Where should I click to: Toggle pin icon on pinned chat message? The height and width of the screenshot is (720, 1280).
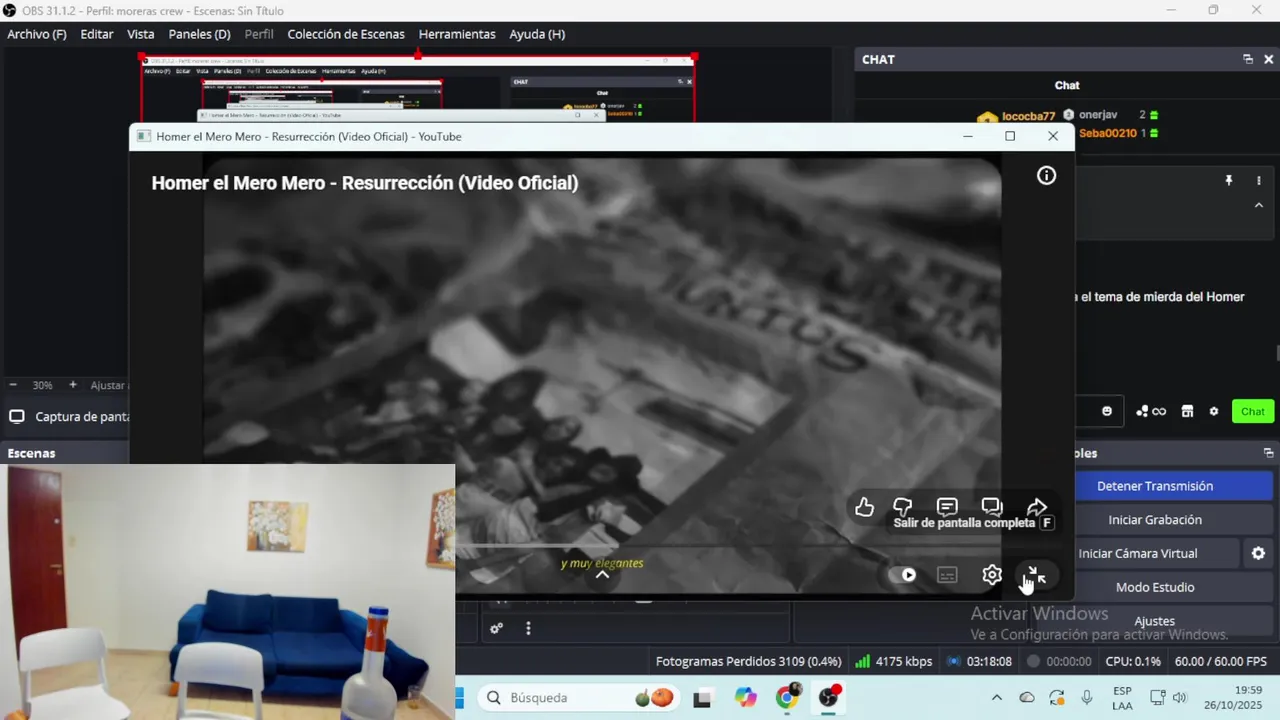[x=1229, y=181]
